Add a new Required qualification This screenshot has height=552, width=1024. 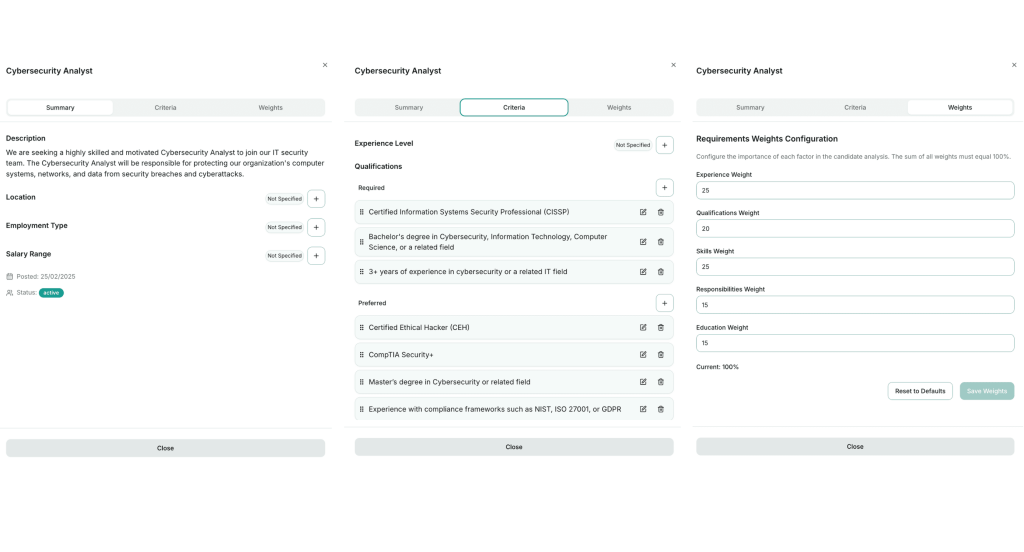[665, 187]
